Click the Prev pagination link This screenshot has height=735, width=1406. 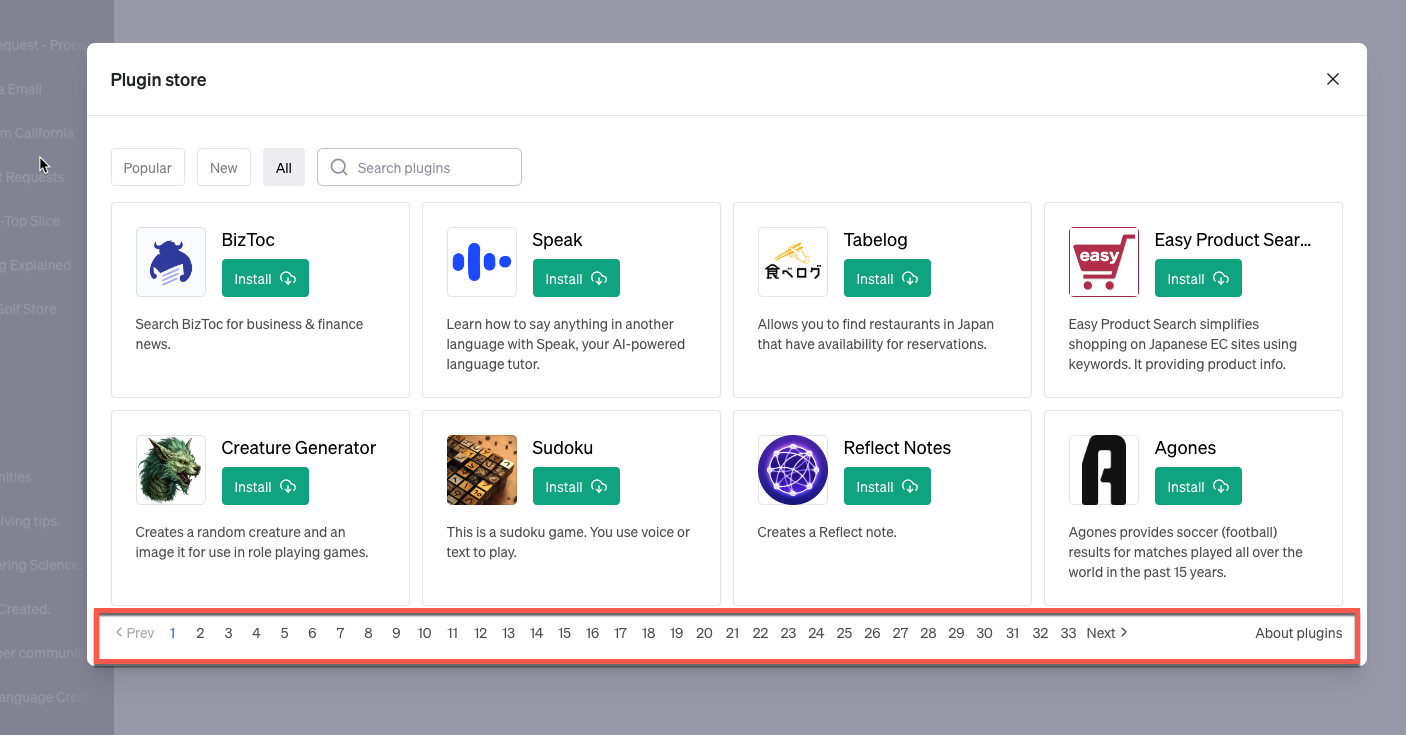coord(135,633)
